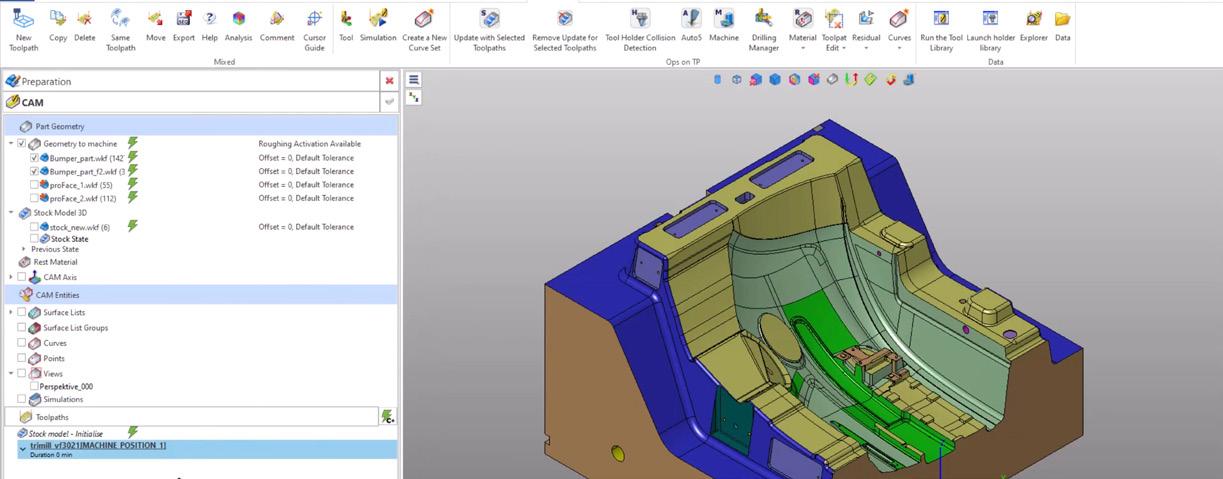Viewport: 1223px width, 479px height.
Task: Start the Simulation tool
Action: point(378,25)
